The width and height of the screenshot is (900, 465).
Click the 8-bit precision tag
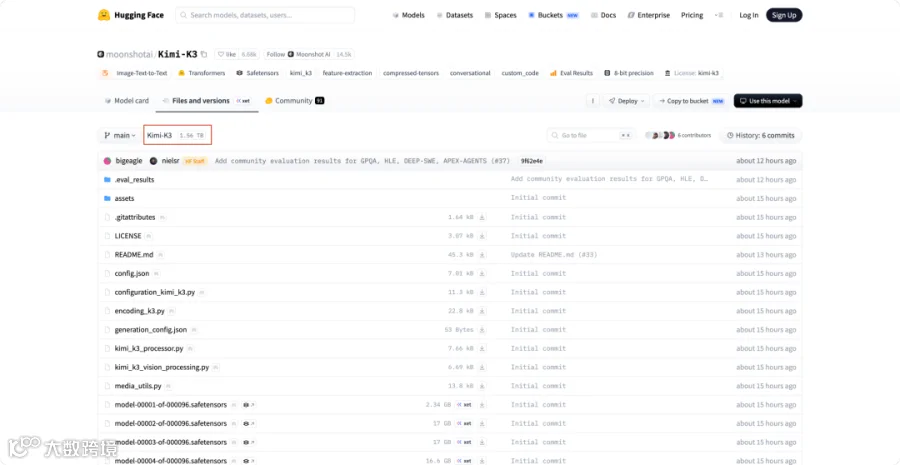pyautogui.click(x=629, y=73)
